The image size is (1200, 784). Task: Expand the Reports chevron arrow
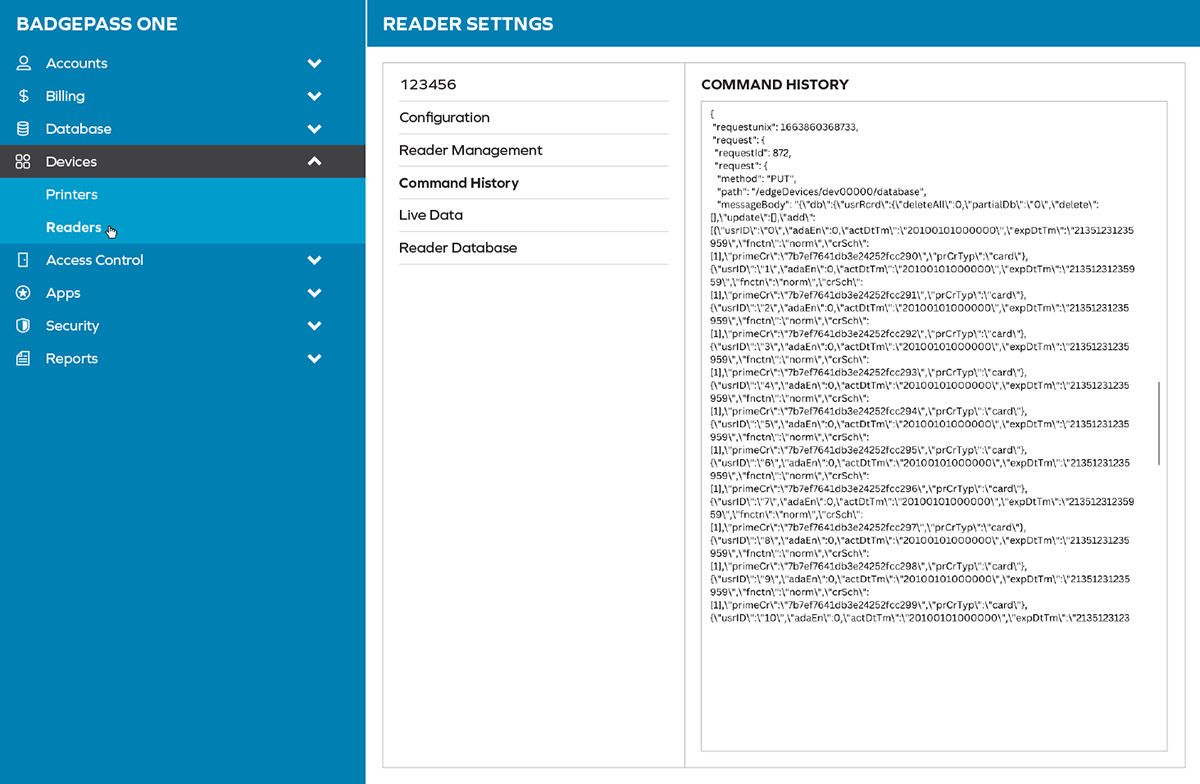314,359
